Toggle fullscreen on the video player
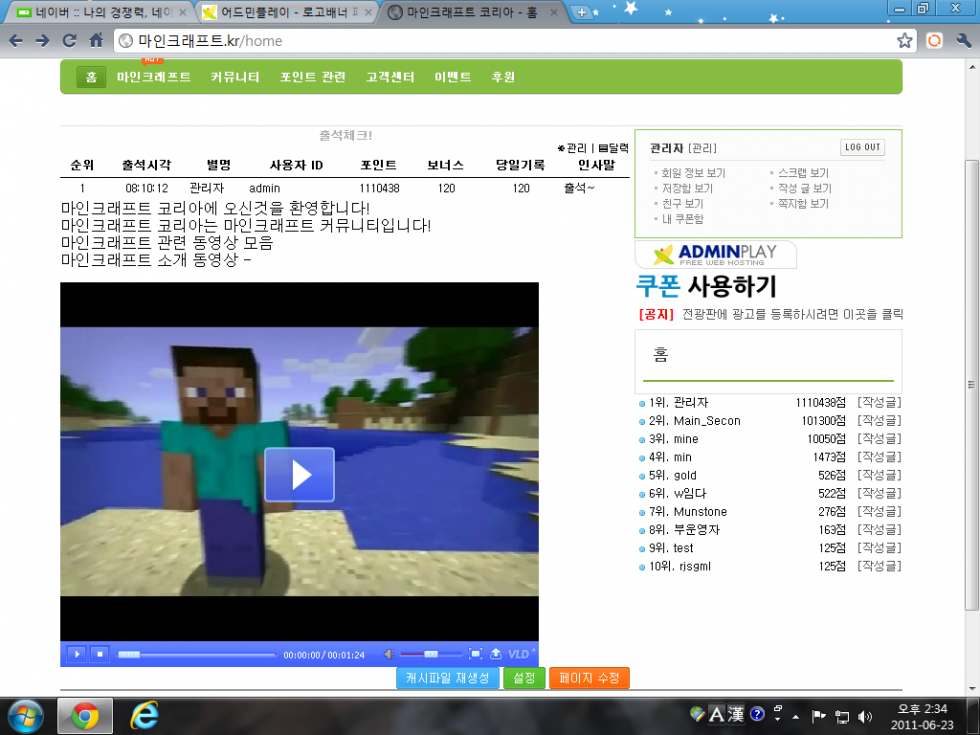 pos(475,654)
